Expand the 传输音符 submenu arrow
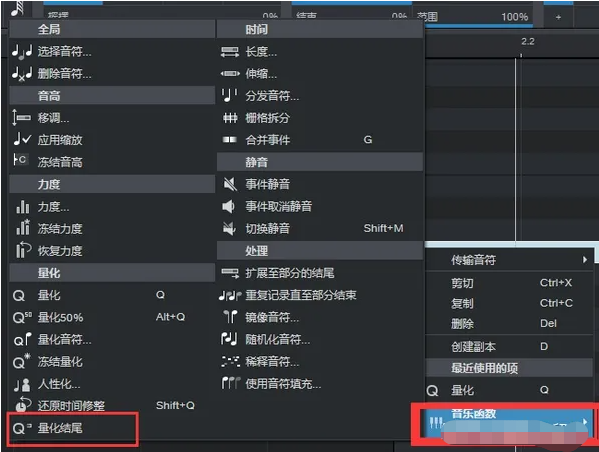 [584, 260]
